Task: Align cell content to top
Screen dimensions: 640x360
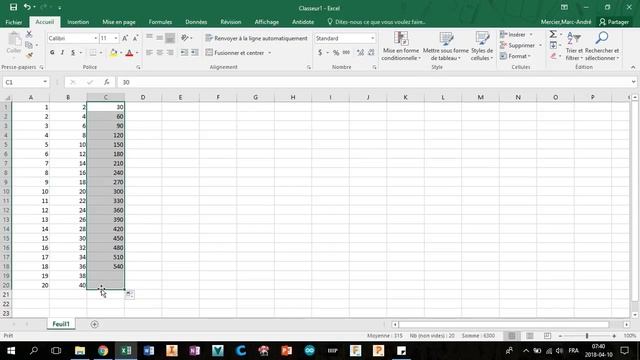Action: pyautogui.click(x=149, y=38)
